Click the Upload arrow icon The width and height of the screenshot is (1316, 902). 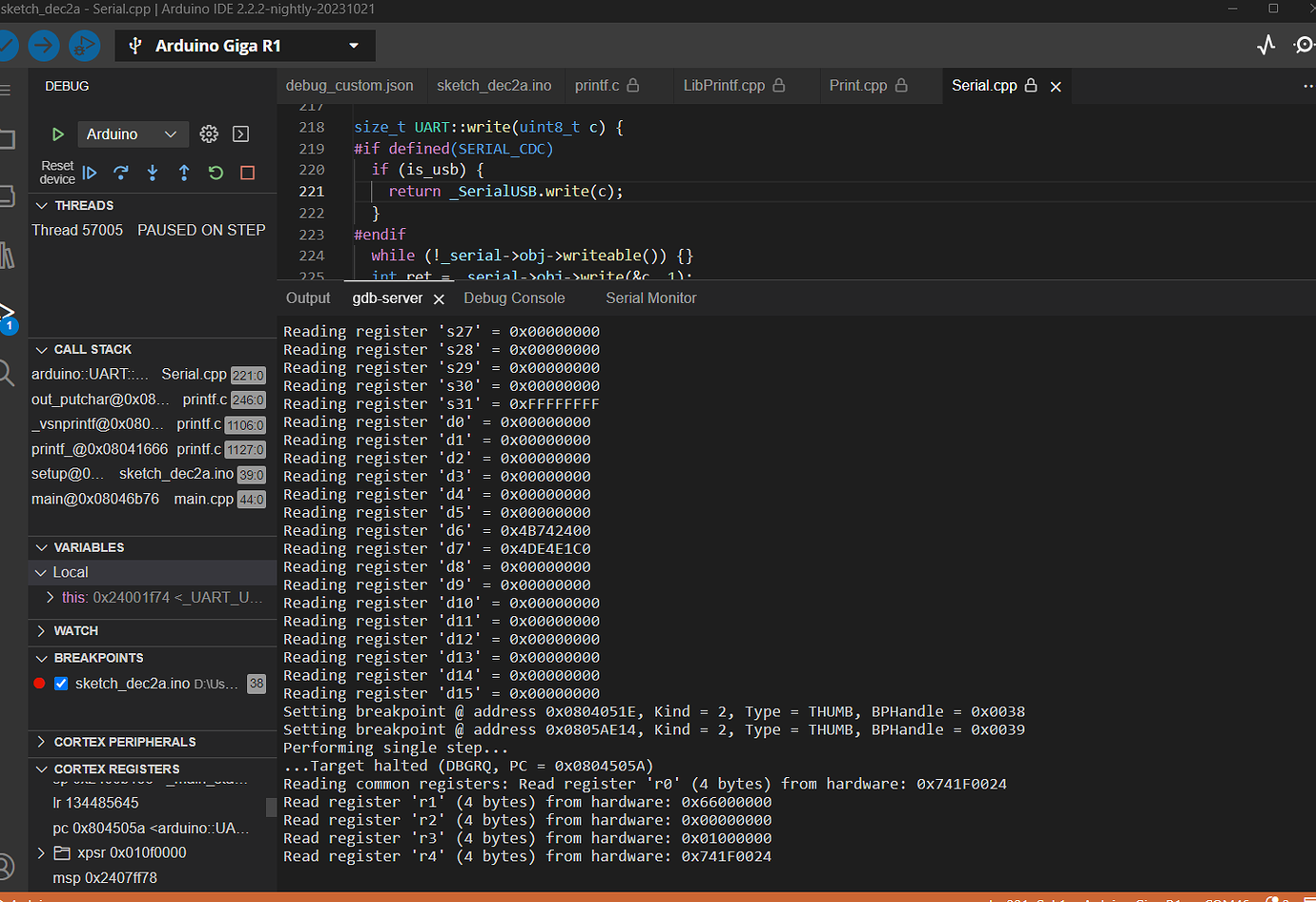click(x=44, y=45)
